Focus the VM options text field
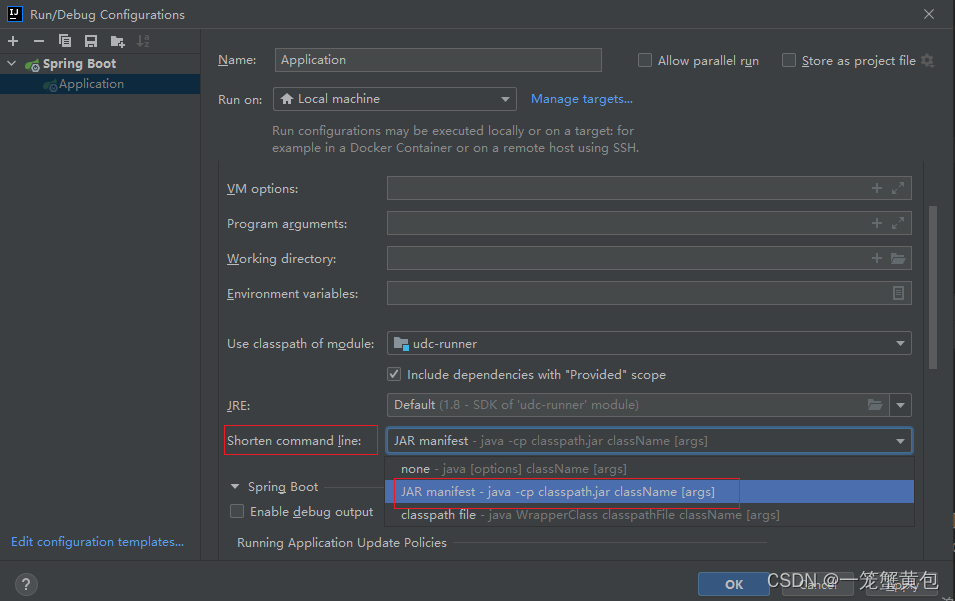 [x=627, y=188]
